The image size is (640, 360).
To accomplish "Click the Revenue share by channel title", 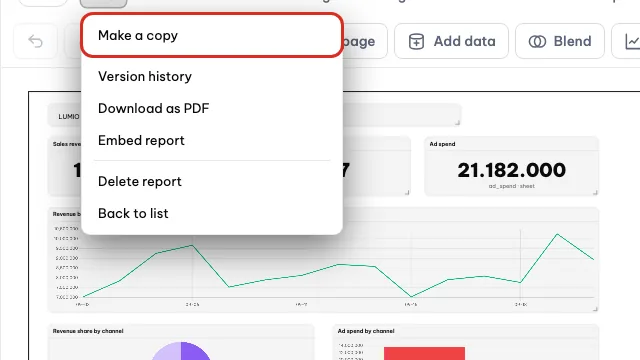I will point(88,331).
